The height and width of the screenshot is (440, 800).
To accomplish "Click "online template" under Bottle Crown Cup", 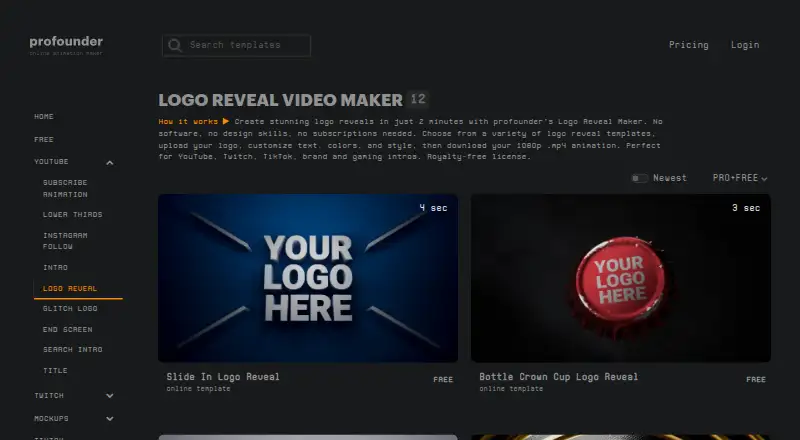I will point(511,389).
